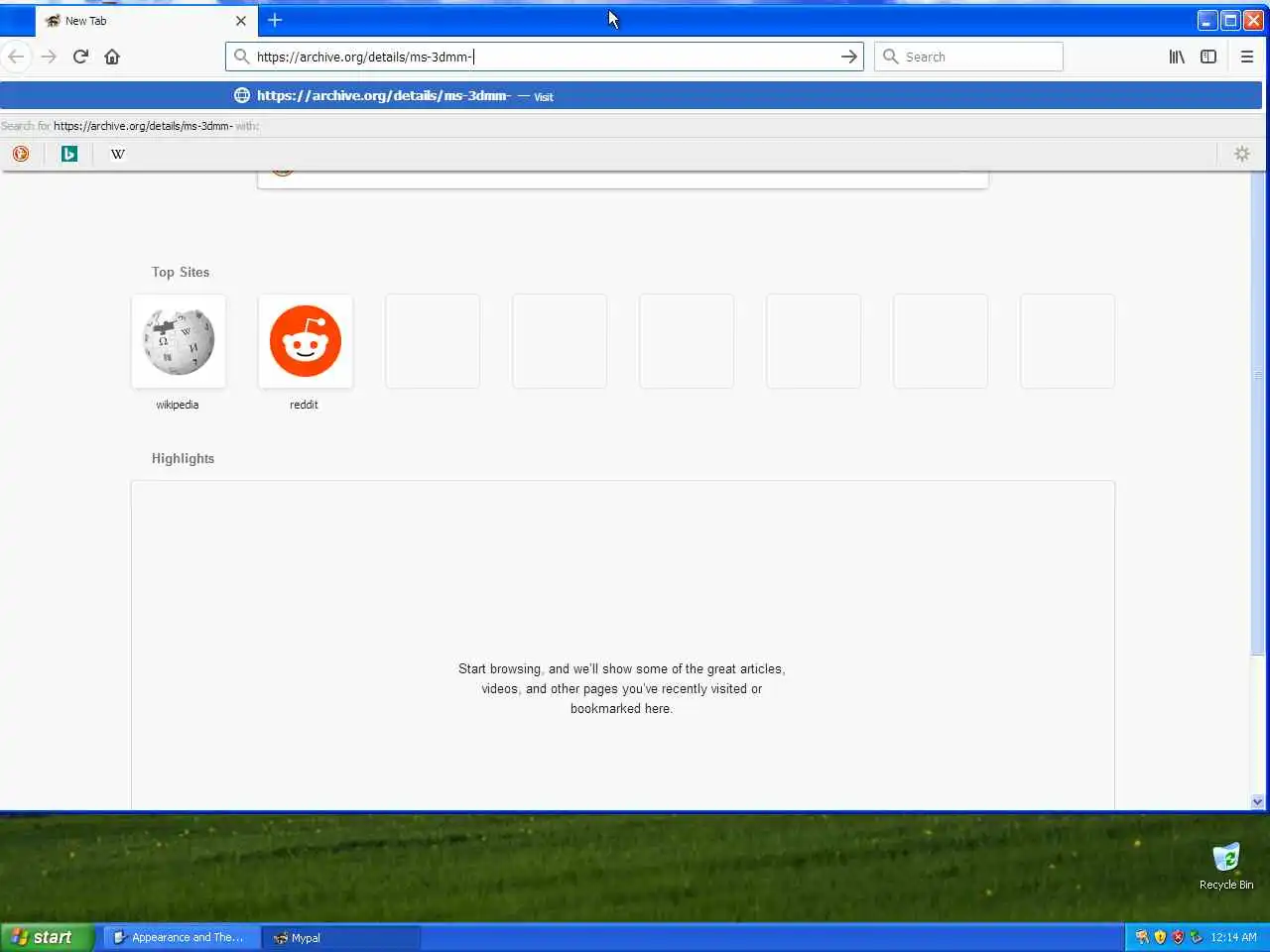Viewport: 1270px width, 952px height.
Task: Switch to Appearance and Themes taskbar item
Action: 182,937
